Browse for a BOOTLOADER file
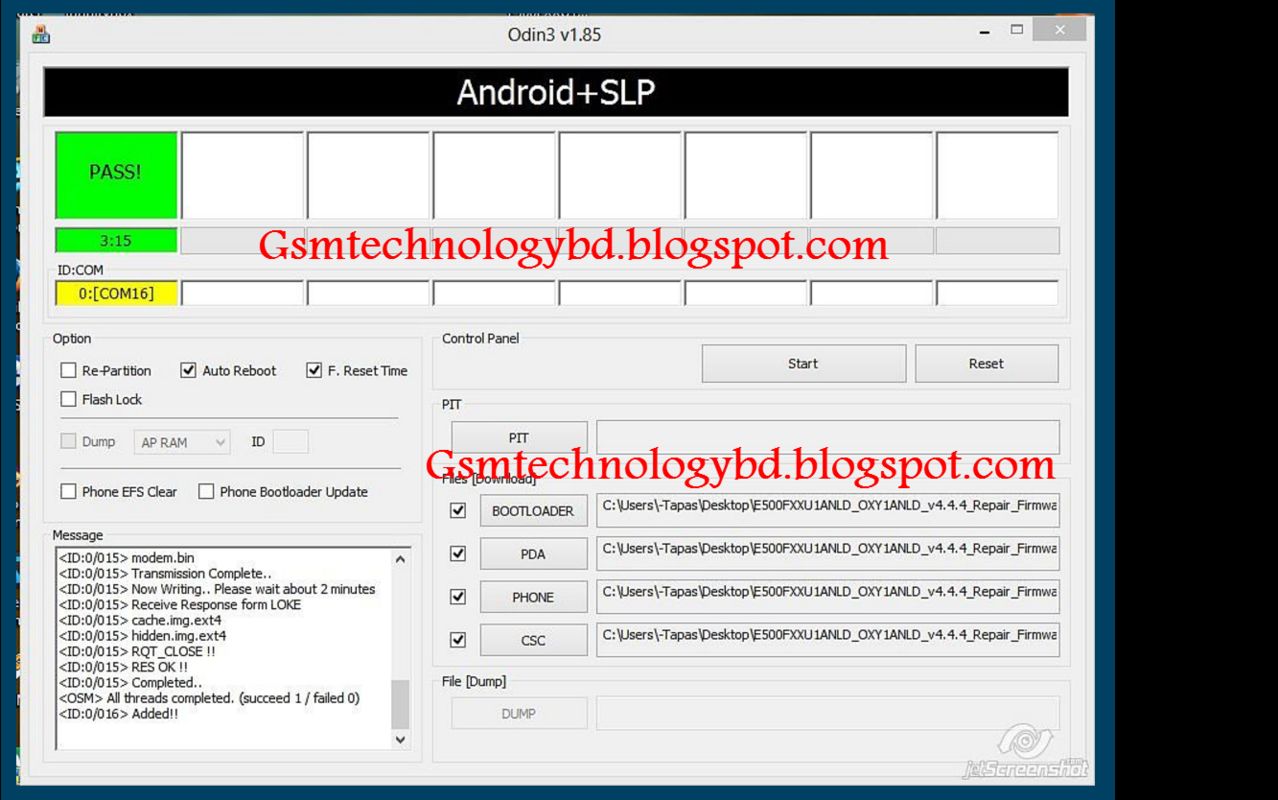The height and width of the screenshot is (800, 1278). pyautogui.click(x=533, y=511)
